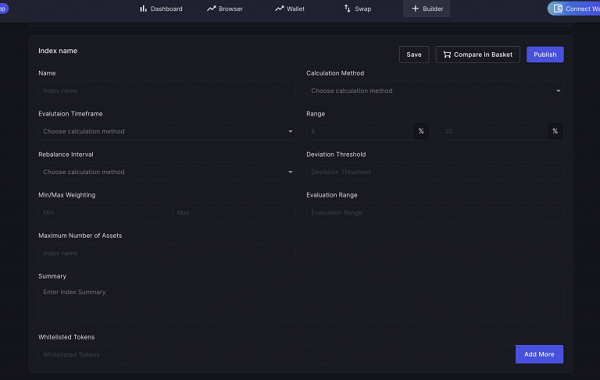Click the Maximum Number of Assets field
This screenshot has height=380, width=600.
(167, 253)
